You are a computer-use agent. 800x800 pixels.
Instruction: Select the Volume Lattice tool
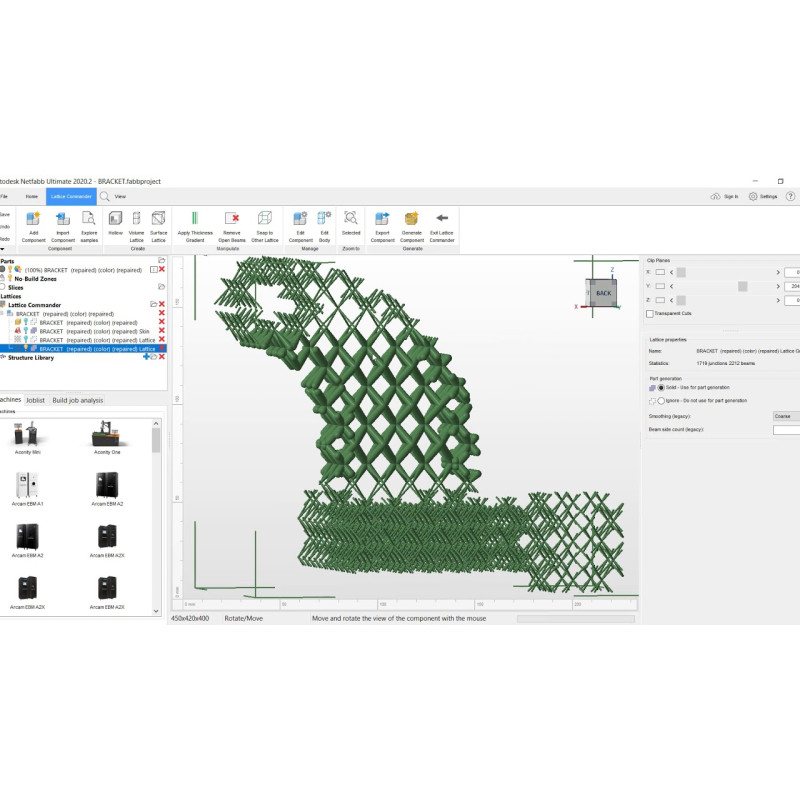[137, 218]
